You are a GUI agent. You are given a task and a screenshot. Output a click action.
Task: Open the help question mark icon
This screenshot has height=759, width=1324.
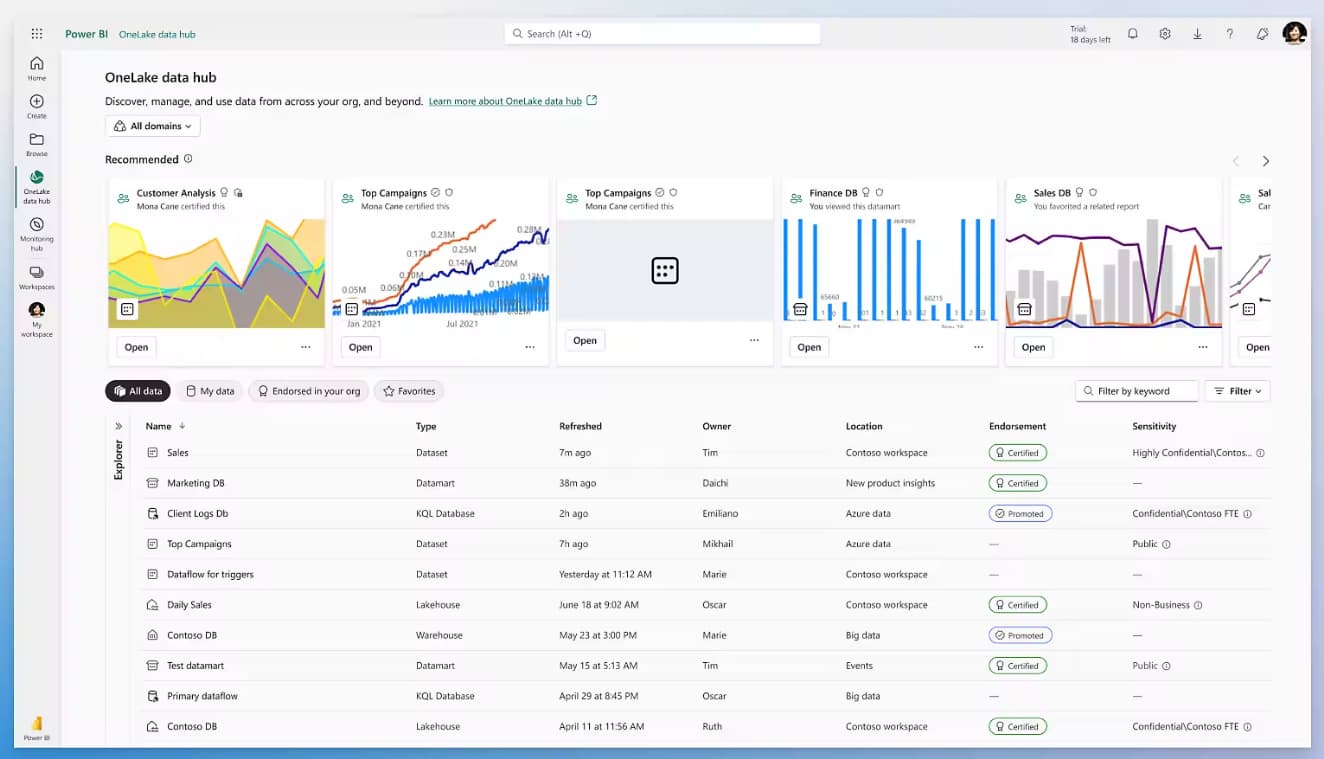tap(1230, 34)
